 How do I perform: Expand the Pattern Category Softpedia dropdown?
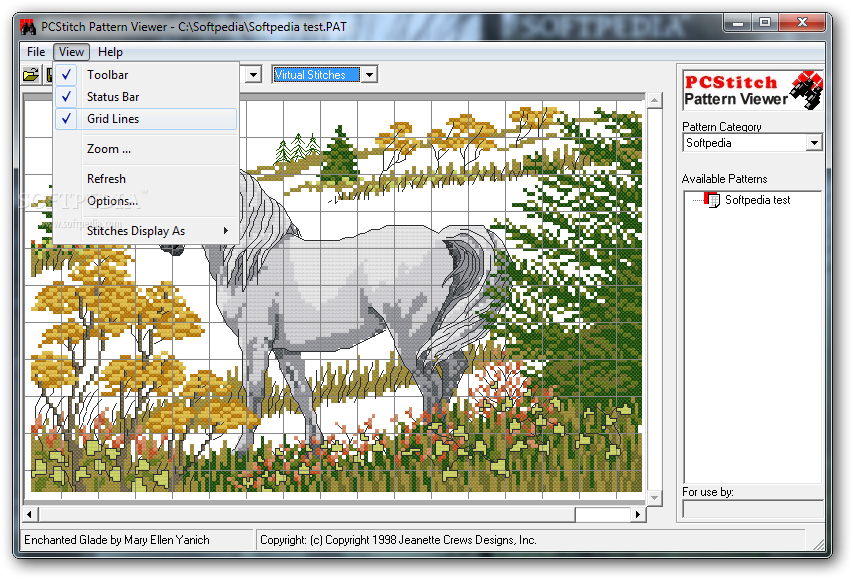[x=814, y=143]
